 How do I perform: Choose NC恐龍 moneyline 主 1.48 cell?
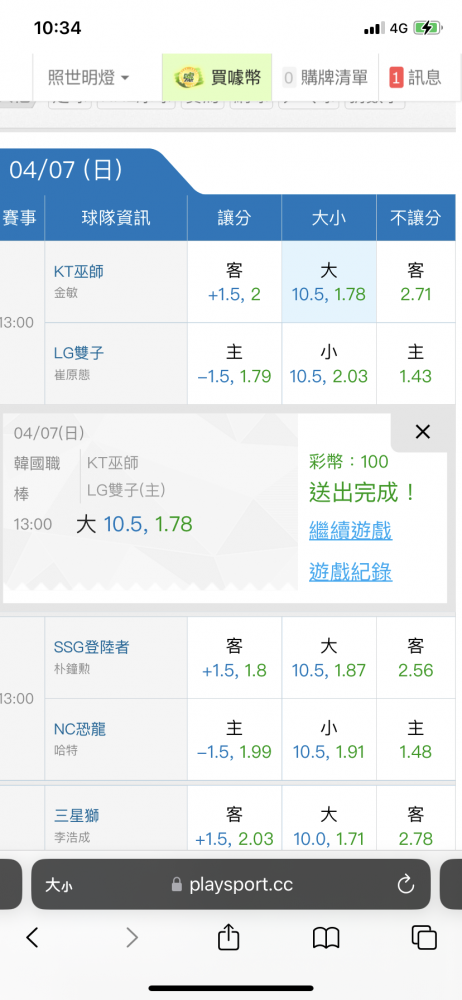point(415,740)
